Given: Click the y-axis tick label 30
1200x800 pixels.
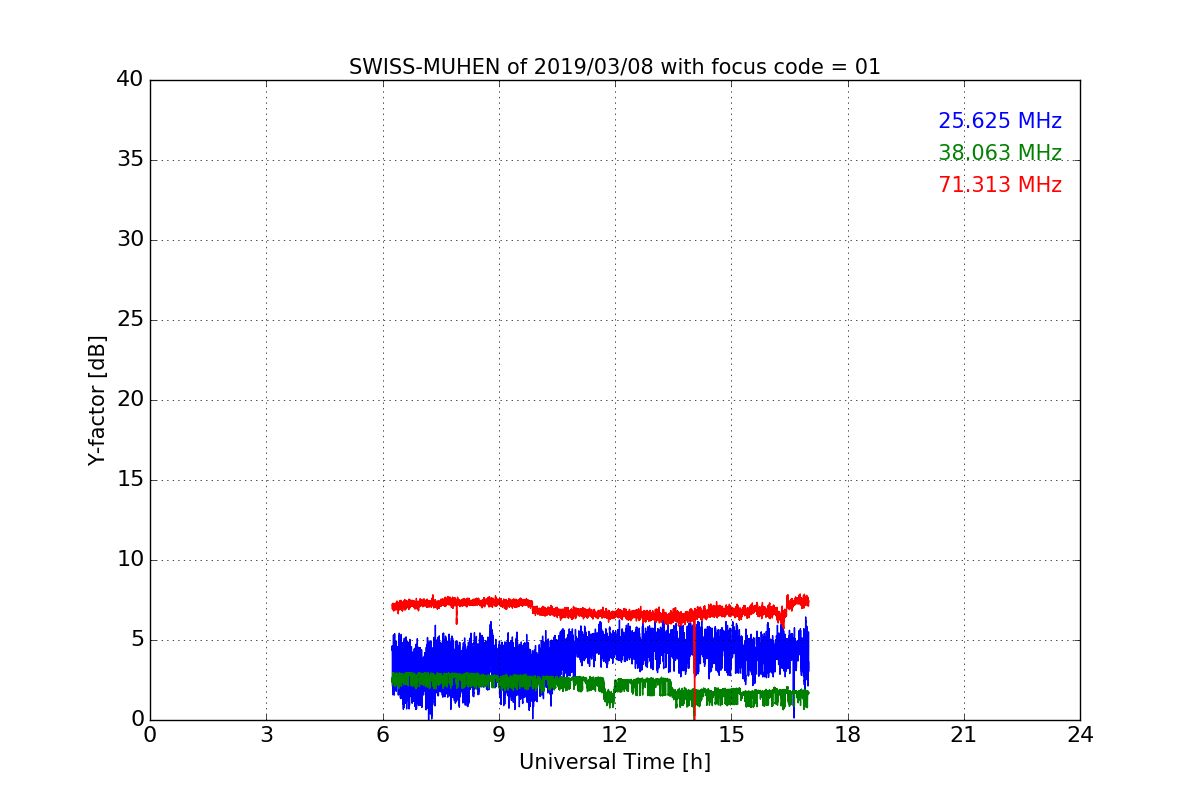Looking at the screenshot, I should coord(129,240).
